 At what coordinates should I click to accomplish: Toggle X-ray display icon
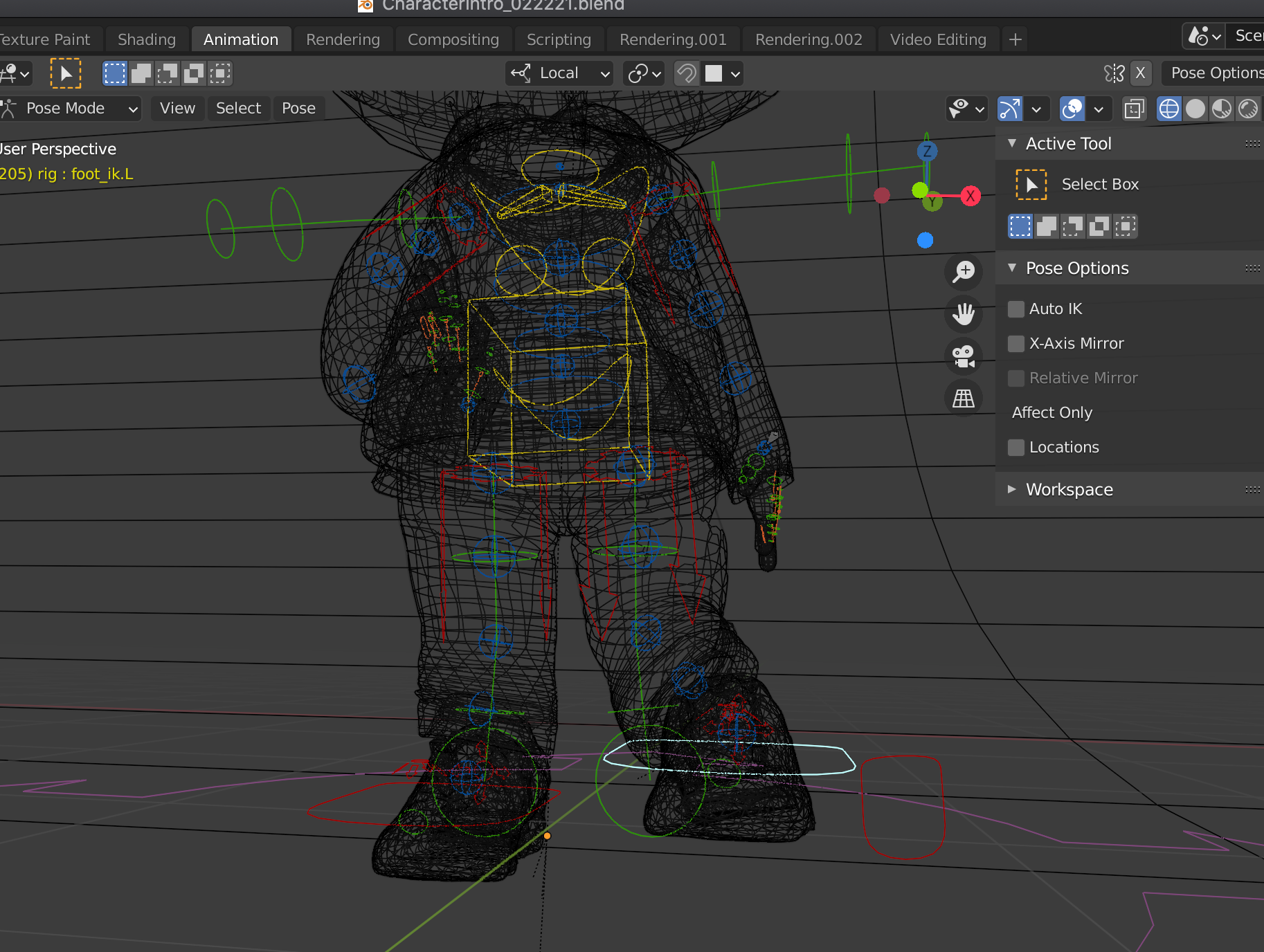(1134, 109)
